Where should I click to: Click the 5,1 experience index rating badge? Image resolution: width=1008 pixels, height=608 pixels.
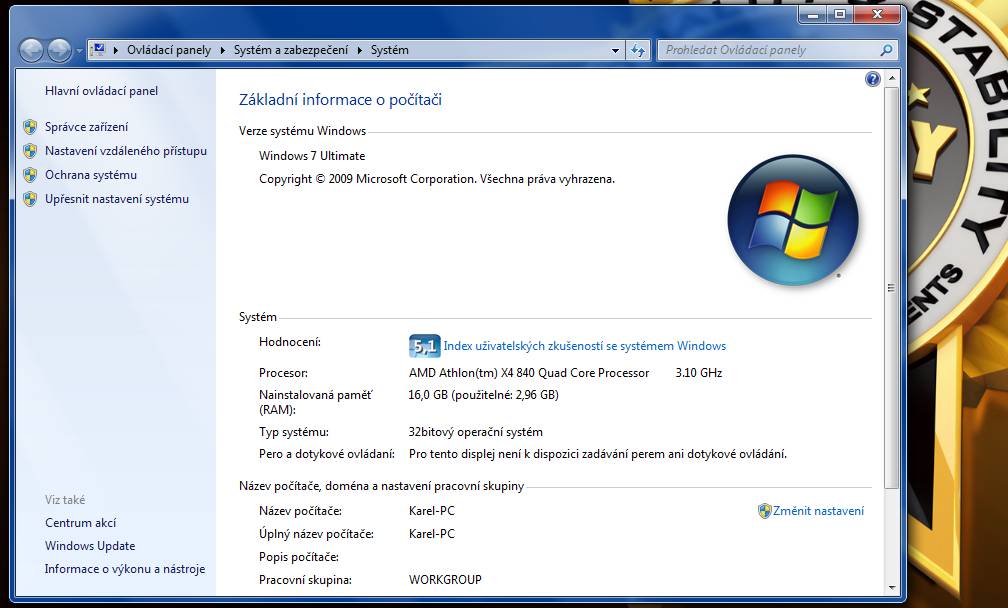pos(424,346)
